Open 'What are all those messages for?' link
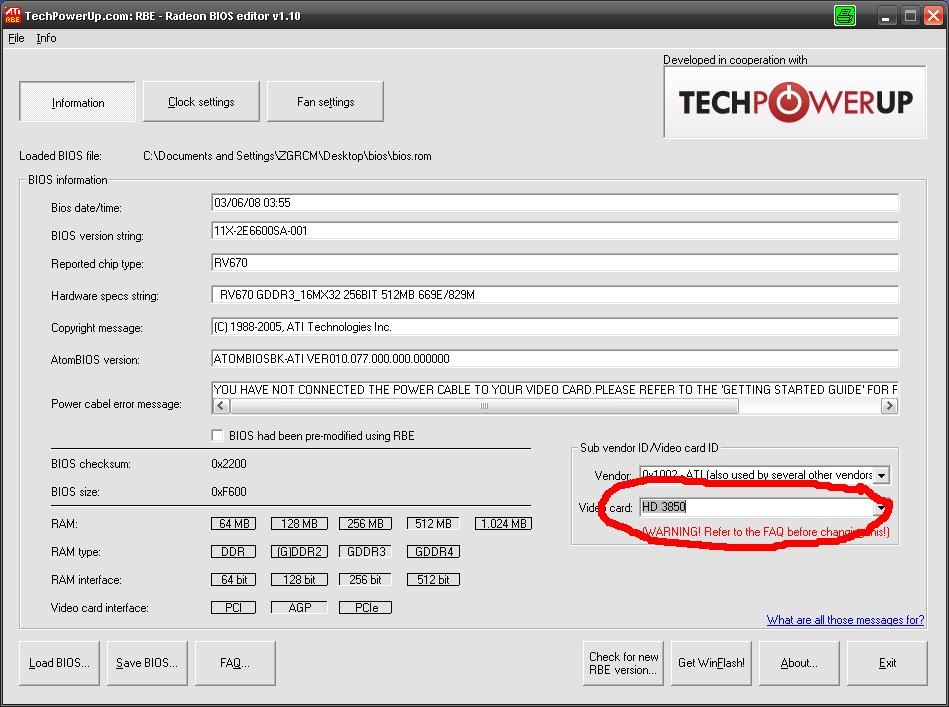Image resolution: width=949 pixels, height=707 pixels. [845, 620]
